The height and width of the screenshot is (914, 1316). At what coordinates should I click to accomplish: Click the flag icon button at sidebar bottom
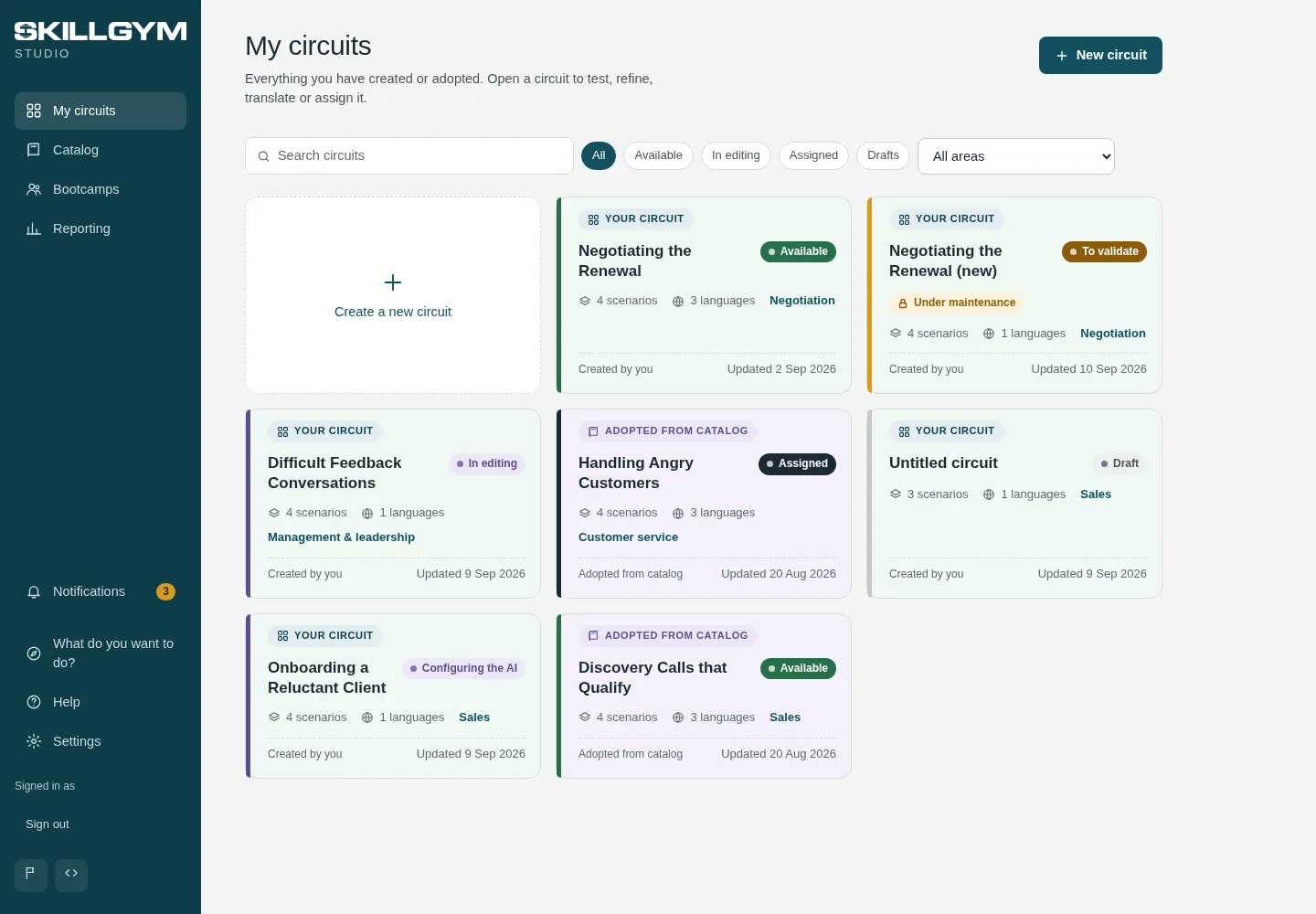31,875
